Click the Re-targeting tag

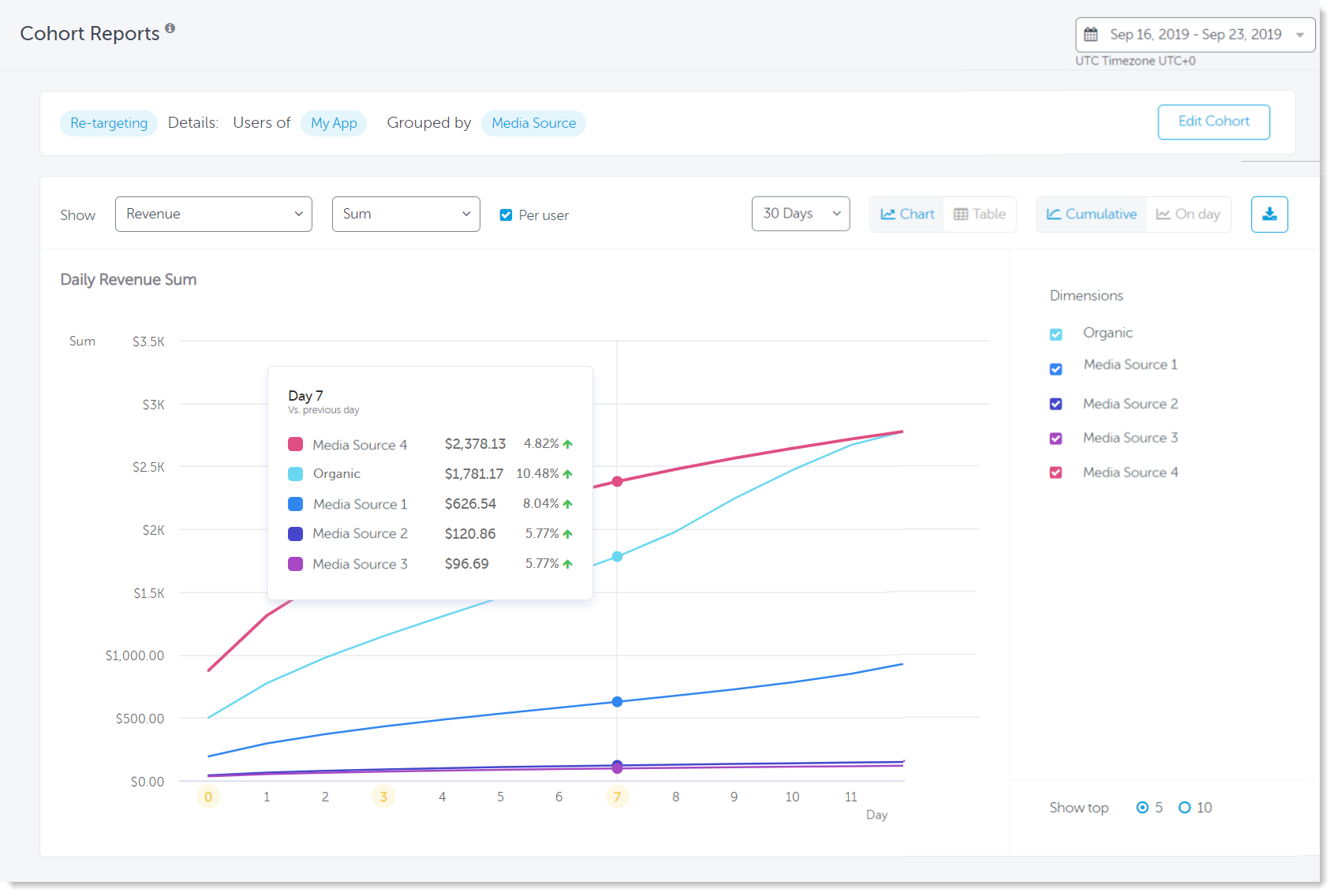[109, 123]
